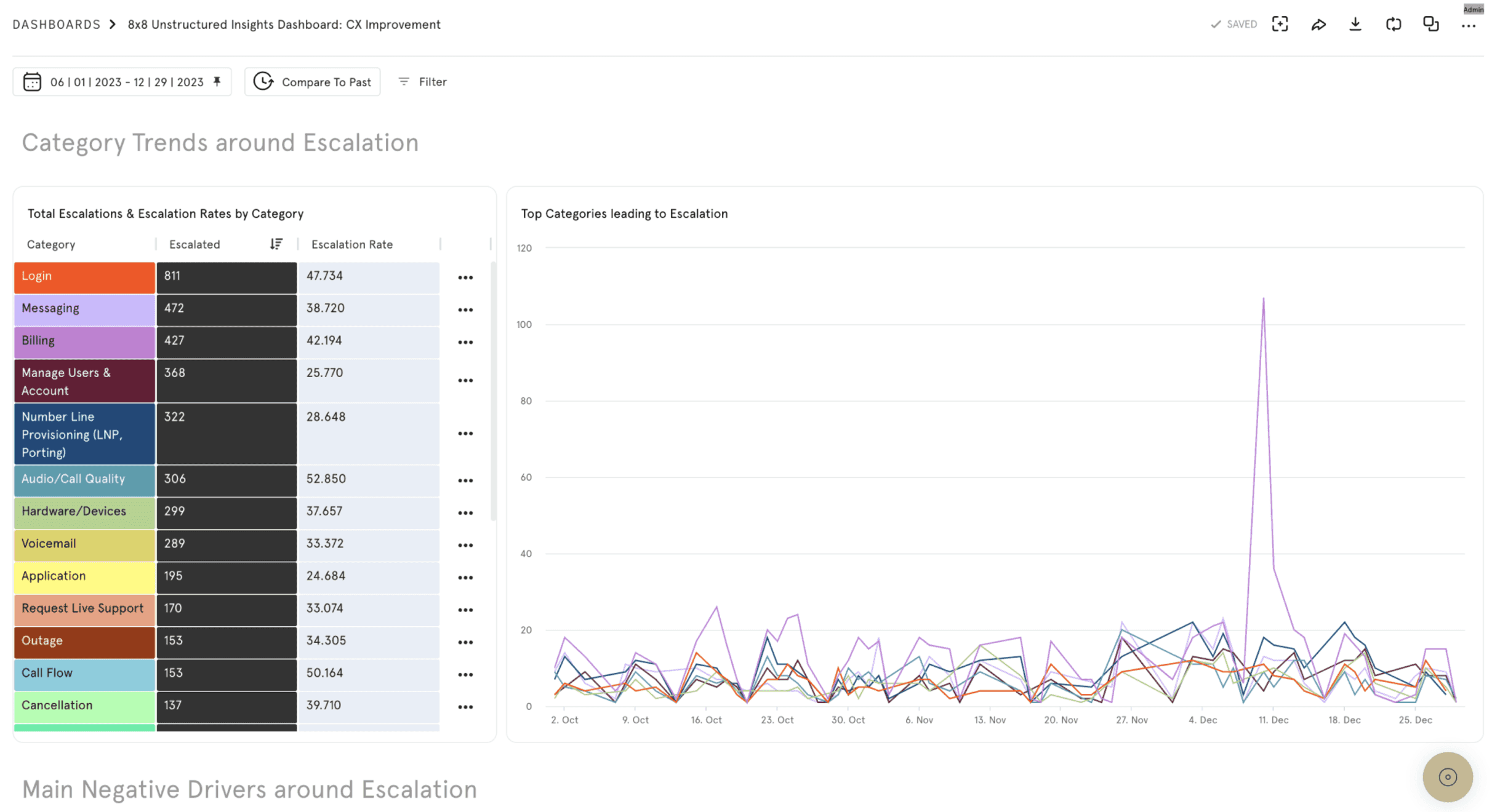Download the dashboard via download icon

coord(1355,25)
